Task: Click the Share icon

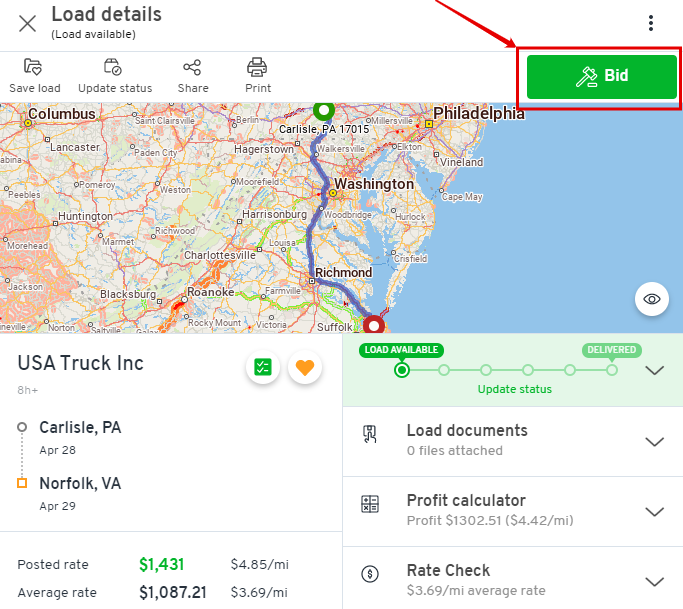Action: coord(192,68)
